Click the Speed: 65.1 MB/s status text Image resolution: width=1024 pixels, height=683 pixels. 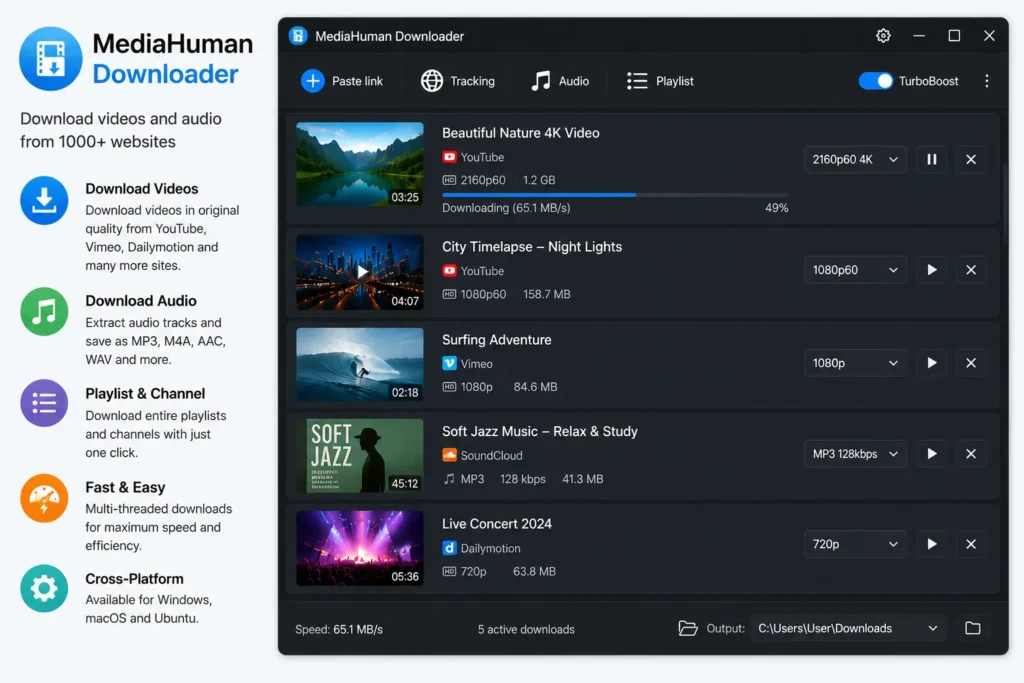coord(339,629)
